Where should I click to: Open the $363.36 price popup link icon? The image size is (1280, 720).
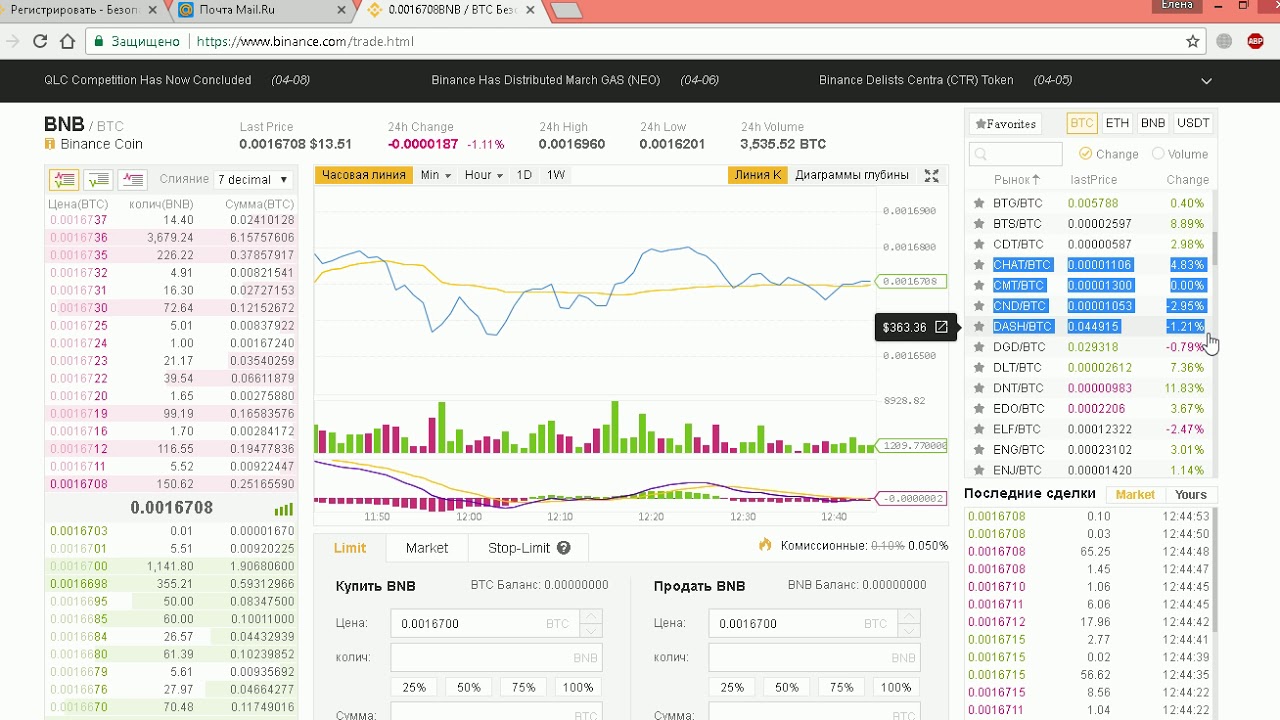pos(941,327)
